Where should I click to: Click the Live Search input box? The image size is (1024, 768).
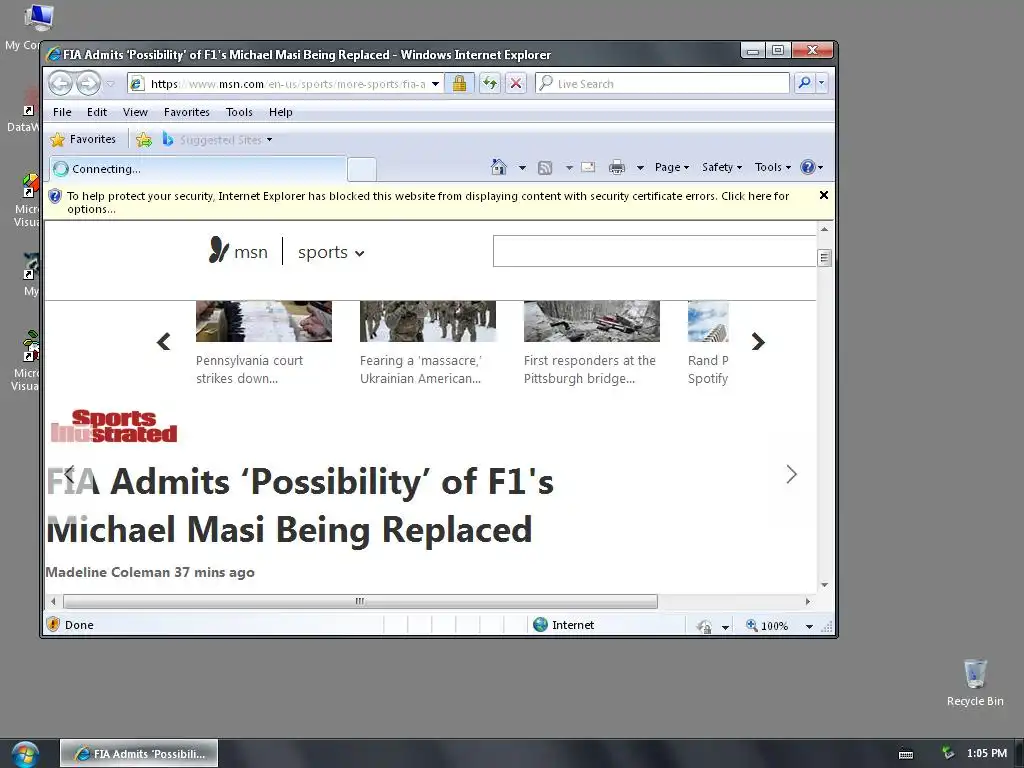(x=663, y=84)
